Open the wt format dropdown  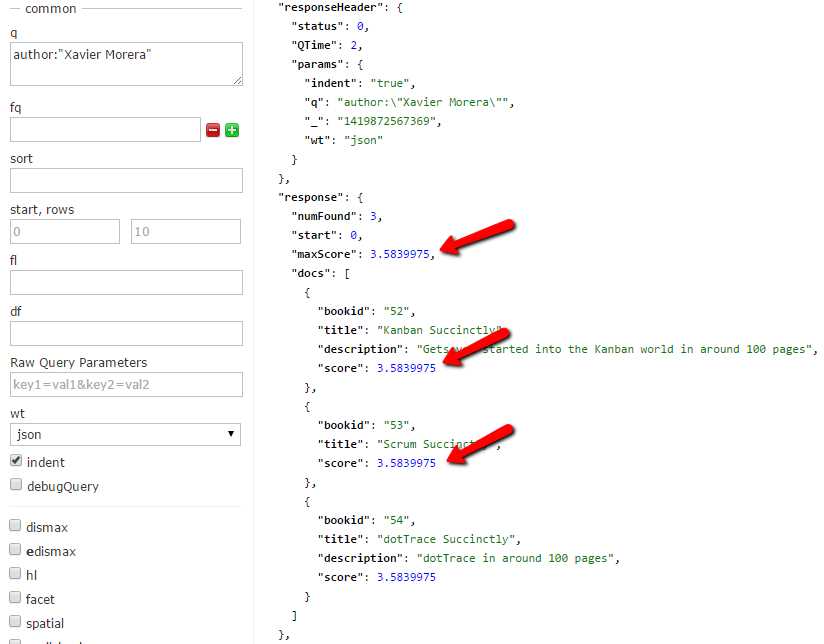(125, 435)
